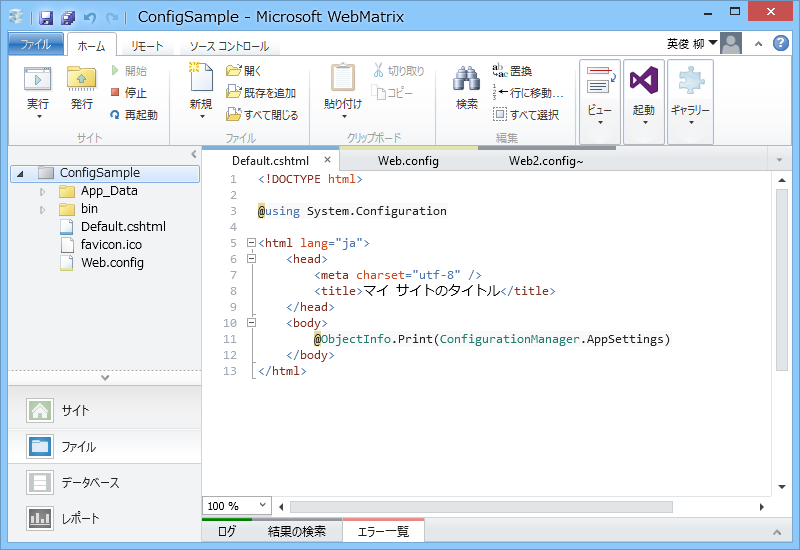Click the 貼り付け clipboard icon

pos(343,78)
